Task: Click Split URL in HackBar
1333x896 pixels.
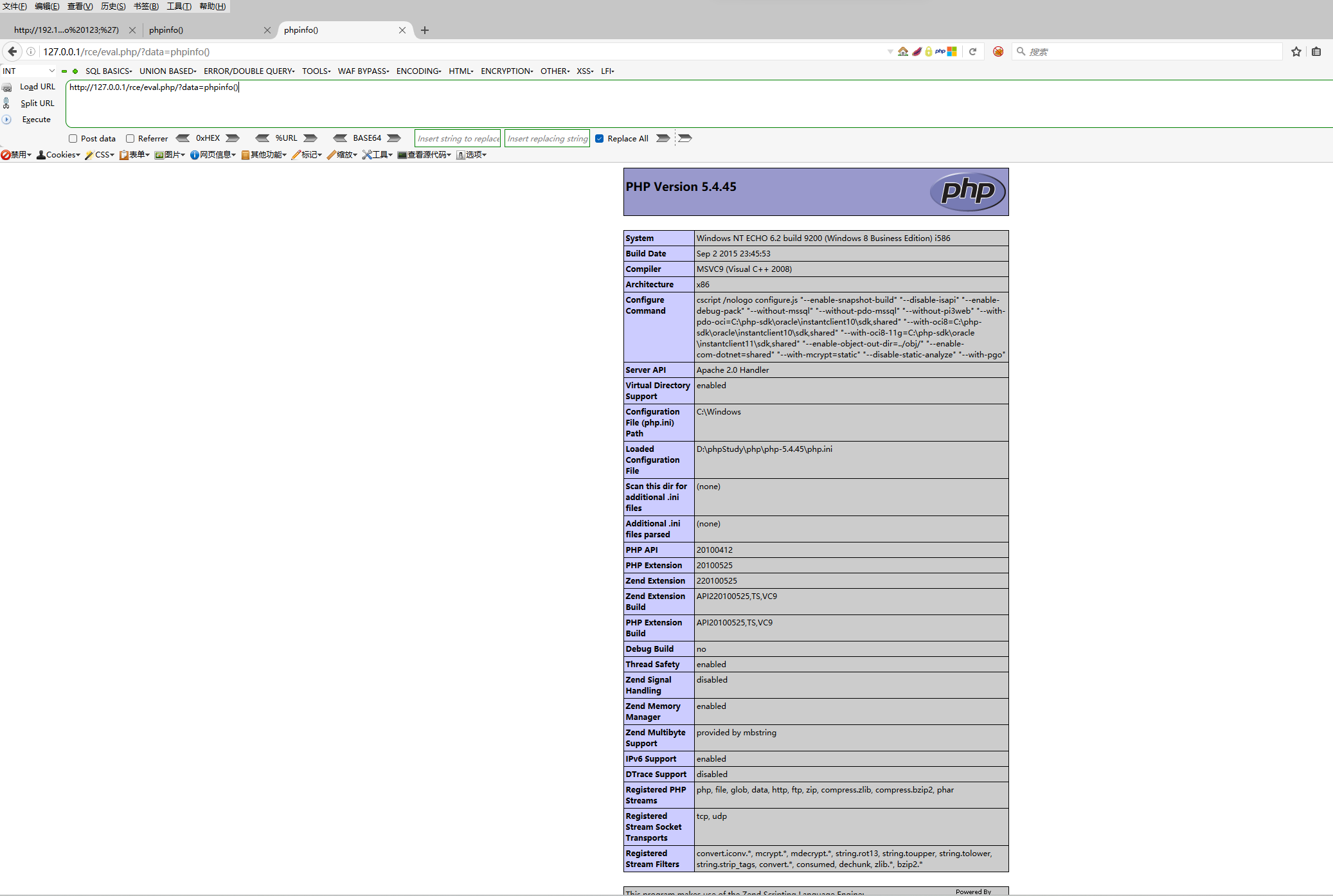Action: (x=37, y=103)
